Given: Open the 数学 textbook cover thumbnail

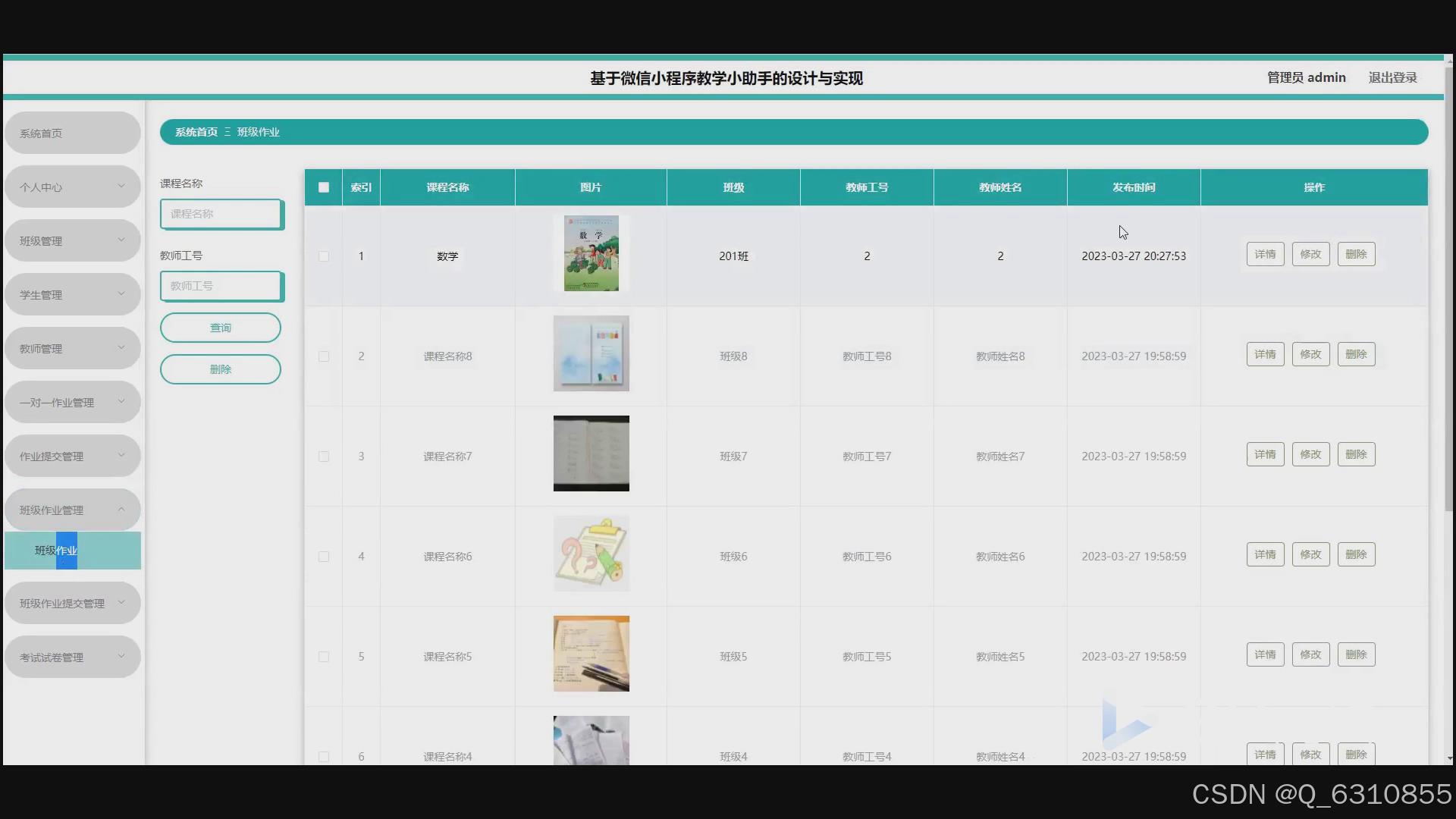Looking at the screenshot, I should click(x=591, y=253).
